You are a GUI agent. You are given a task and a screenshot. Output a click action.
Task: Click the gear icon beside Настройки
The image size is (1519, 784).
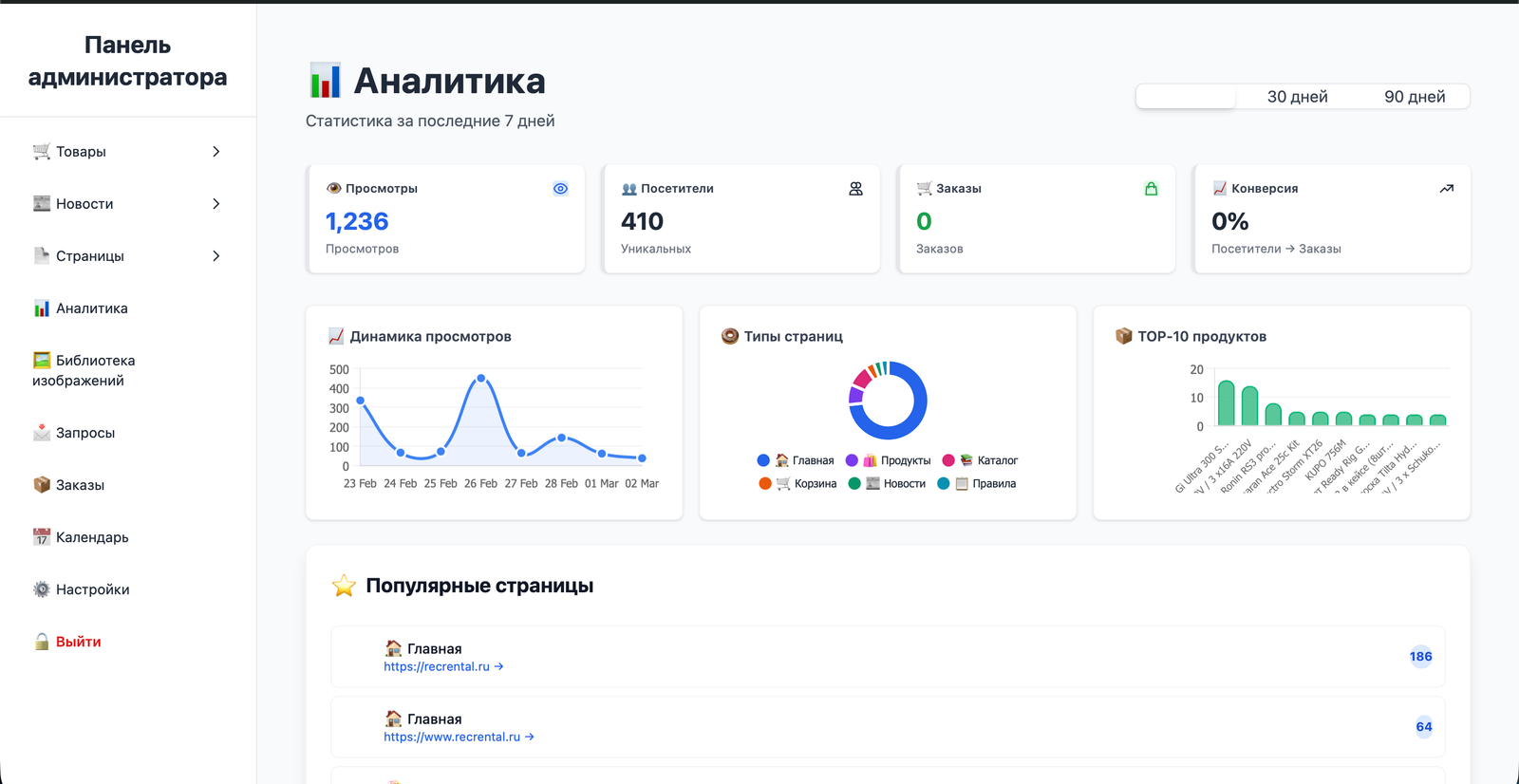click(x=42, y=589)
